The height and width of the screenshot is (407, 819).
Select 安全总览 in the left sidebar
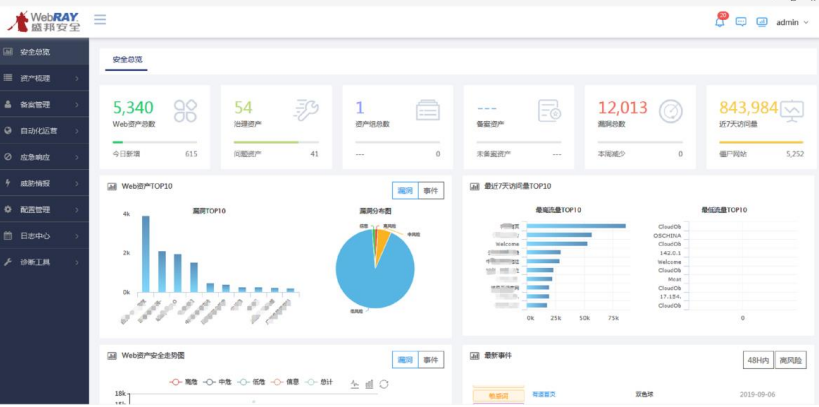44,52
